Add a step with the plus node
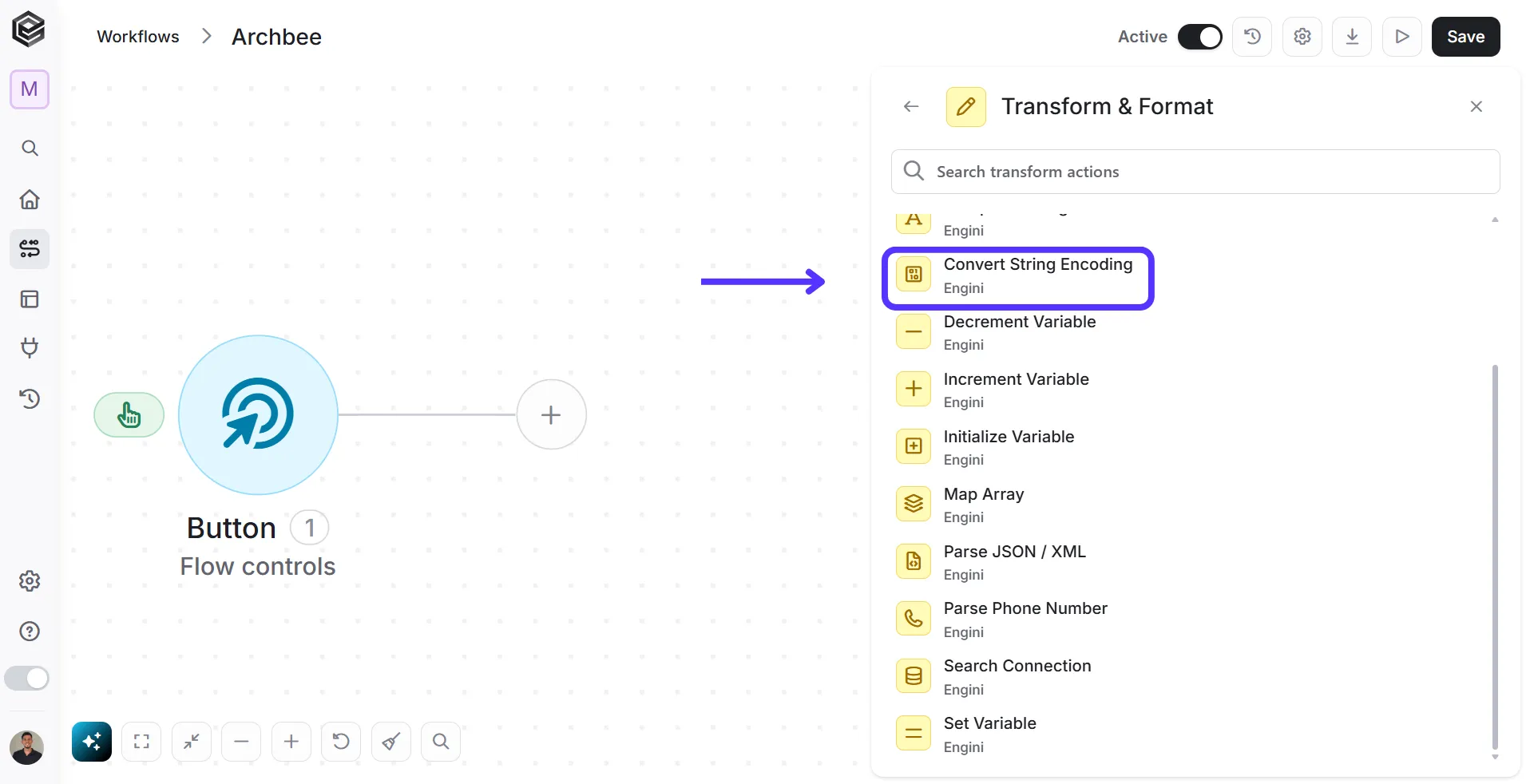This screenshot has width=1526, height=784. pyautogui.click(x=551, y=414)
